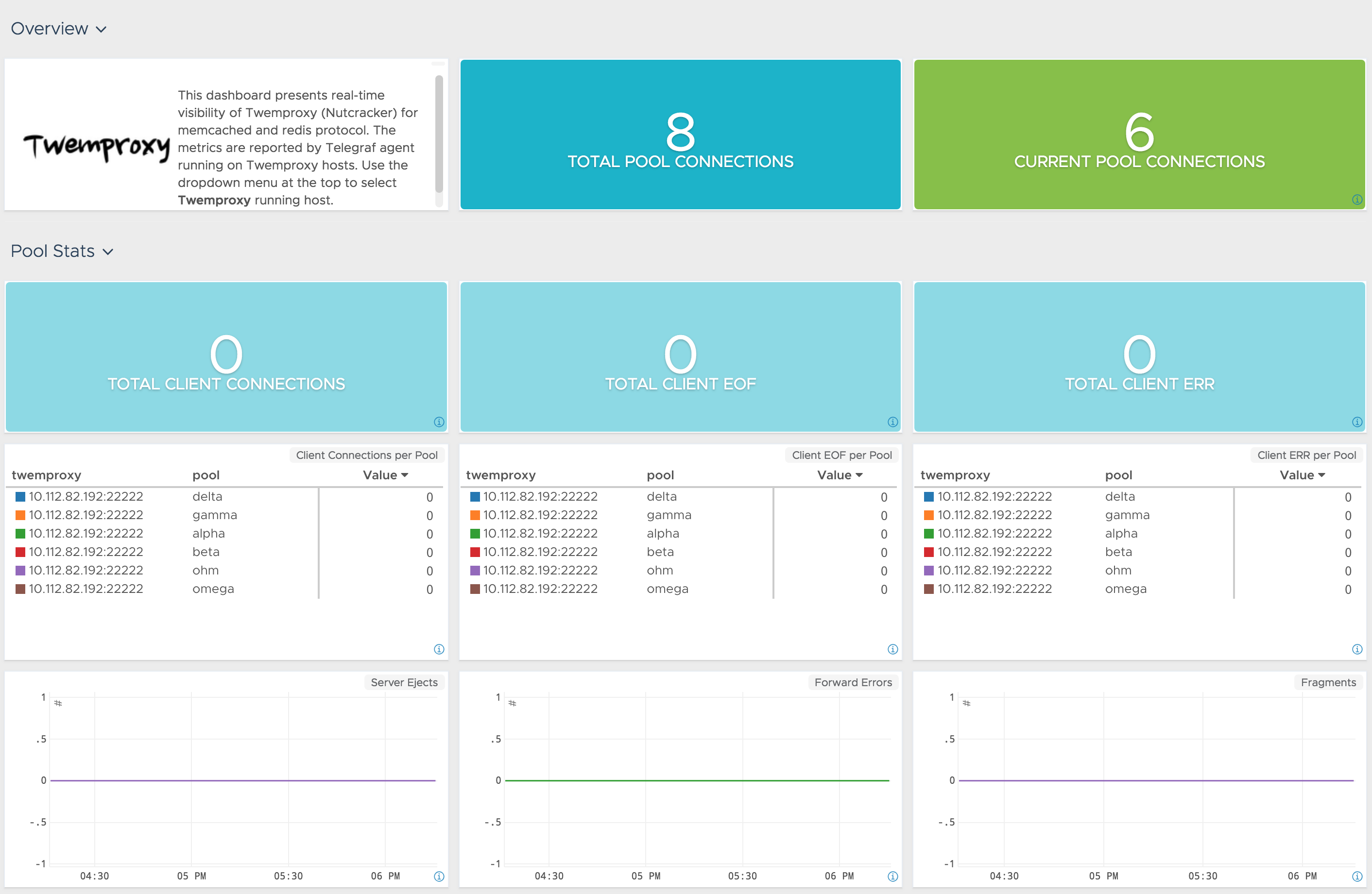Select the Total Client EOF tile
Viewport: 1372px width, 894px height.
(x=680, y=356)
